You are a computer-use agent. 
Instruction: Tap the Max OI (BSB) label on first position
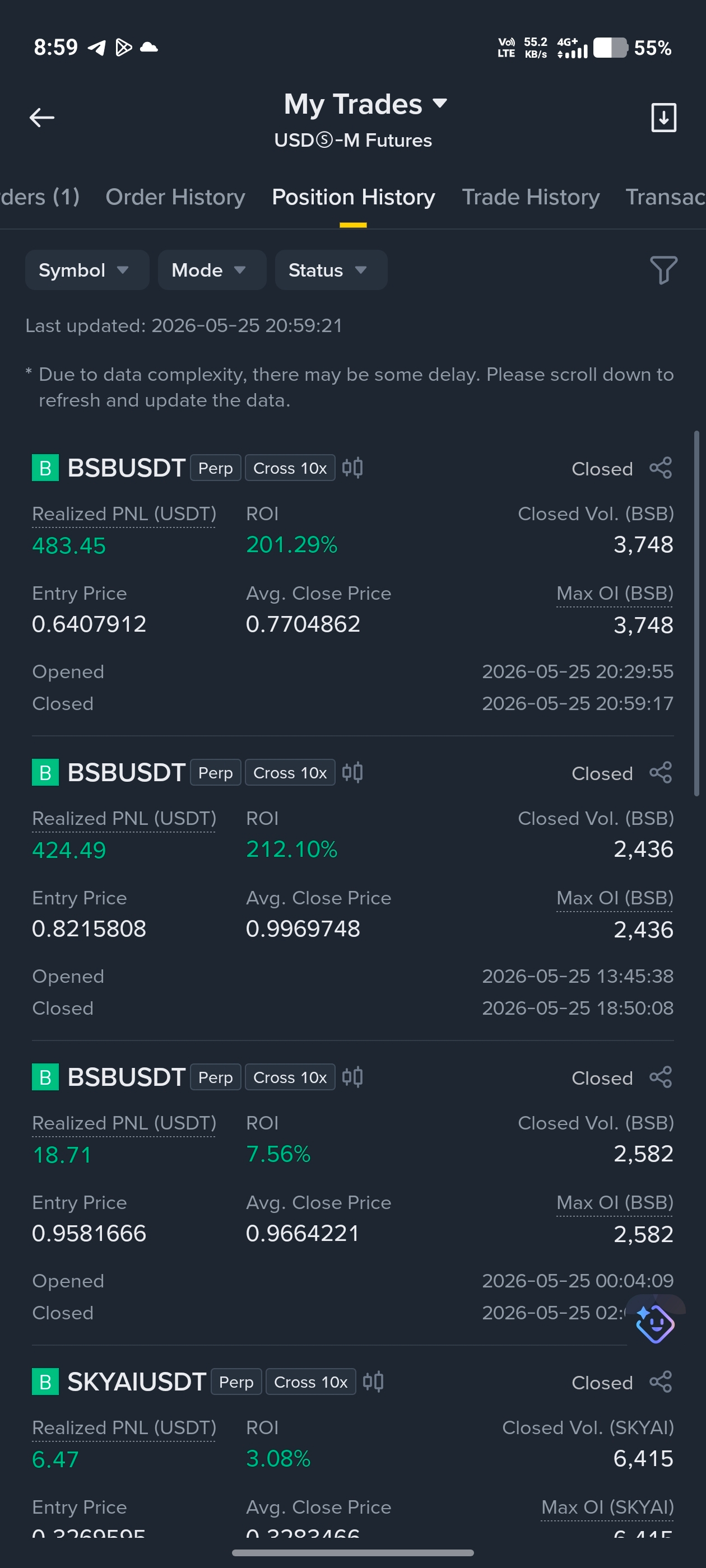615,594
